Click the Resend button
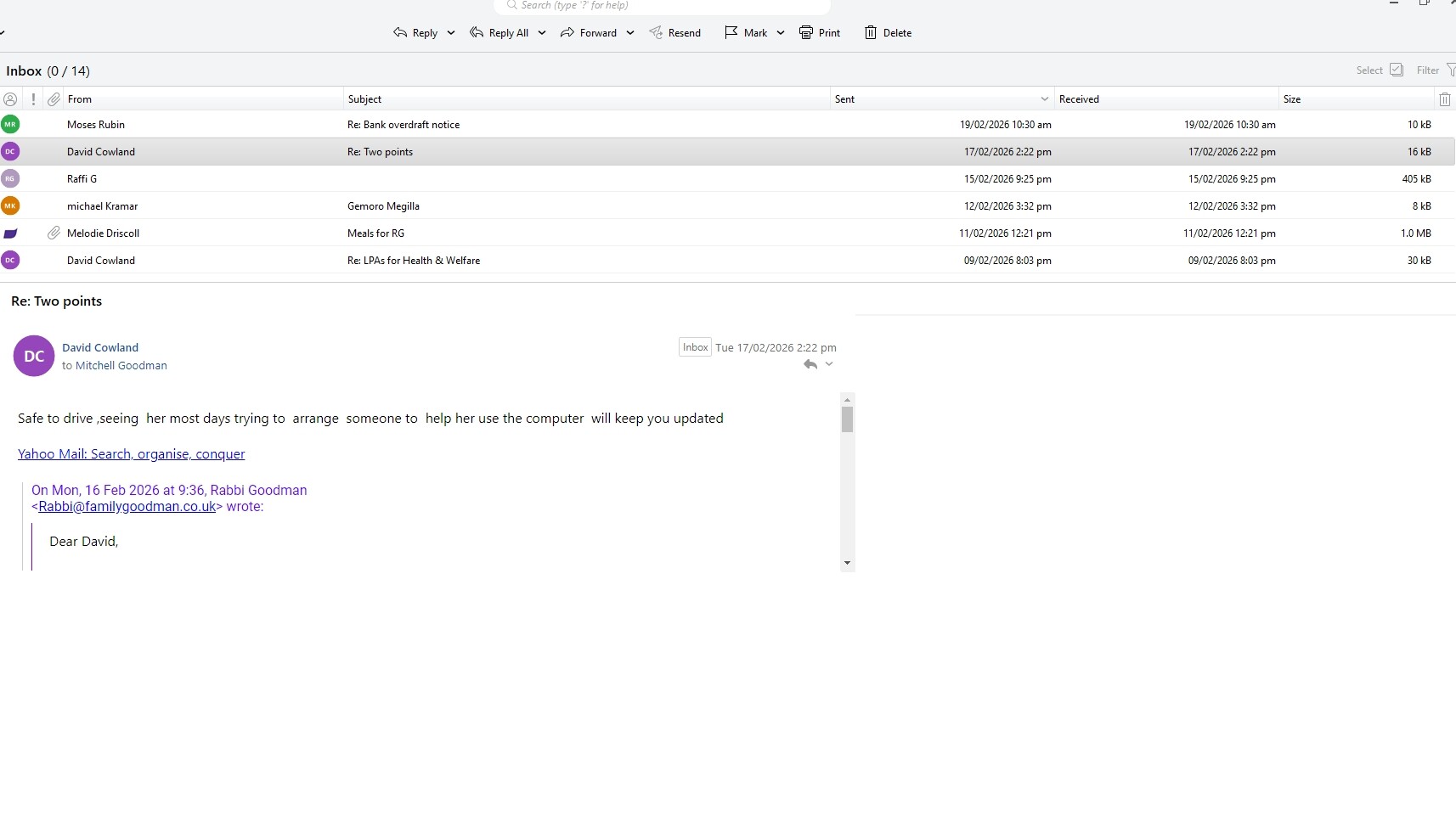 point(675,33)
